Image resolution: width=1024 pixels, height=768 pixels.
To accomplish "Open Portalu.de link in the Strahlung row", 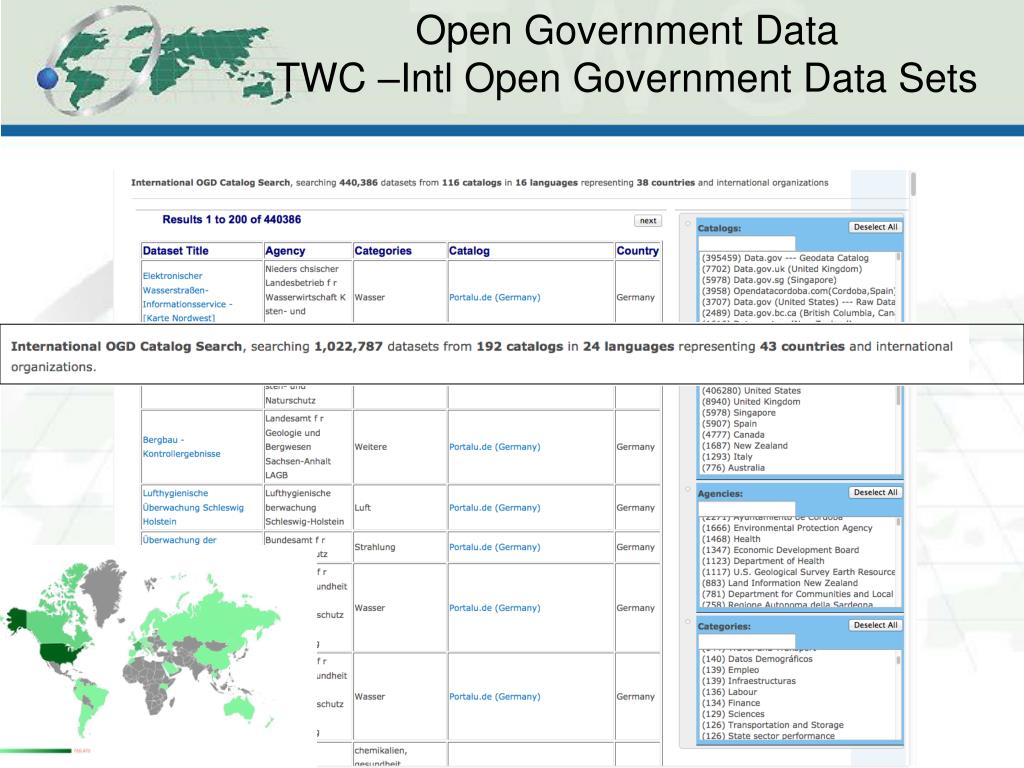I will 494,547.
